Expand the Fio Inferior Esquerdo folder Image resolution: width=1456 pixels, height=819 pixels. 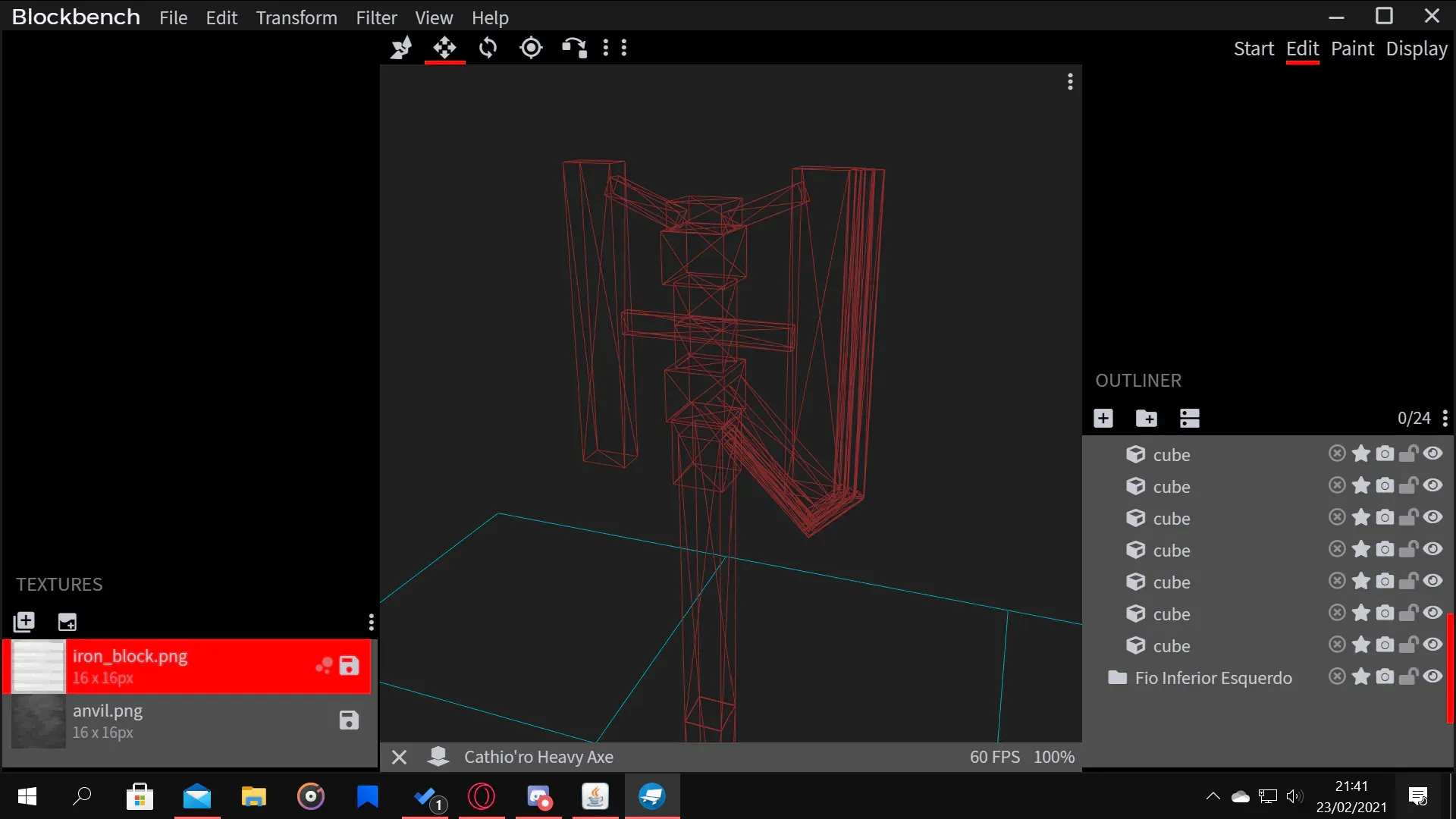point(1117,678)
